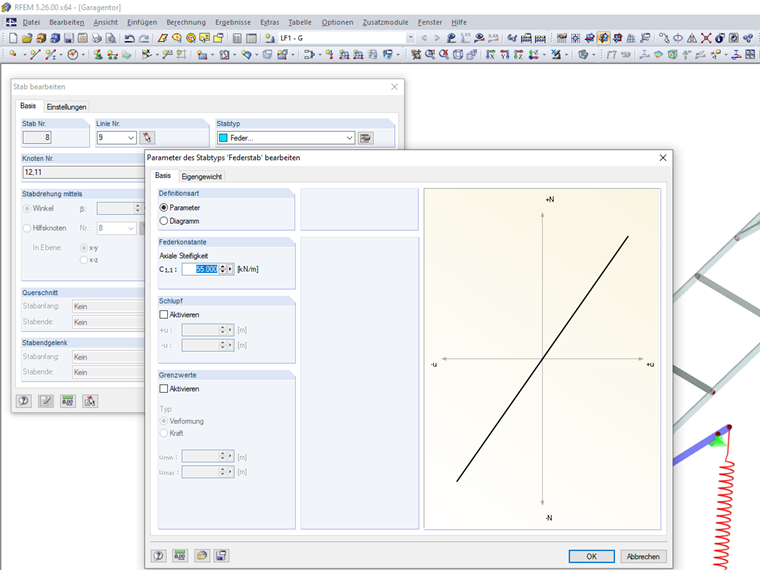This screenshot has width=760, height=570.
Task: Open the Zusatzmodule menu
Action: point(385,22)
